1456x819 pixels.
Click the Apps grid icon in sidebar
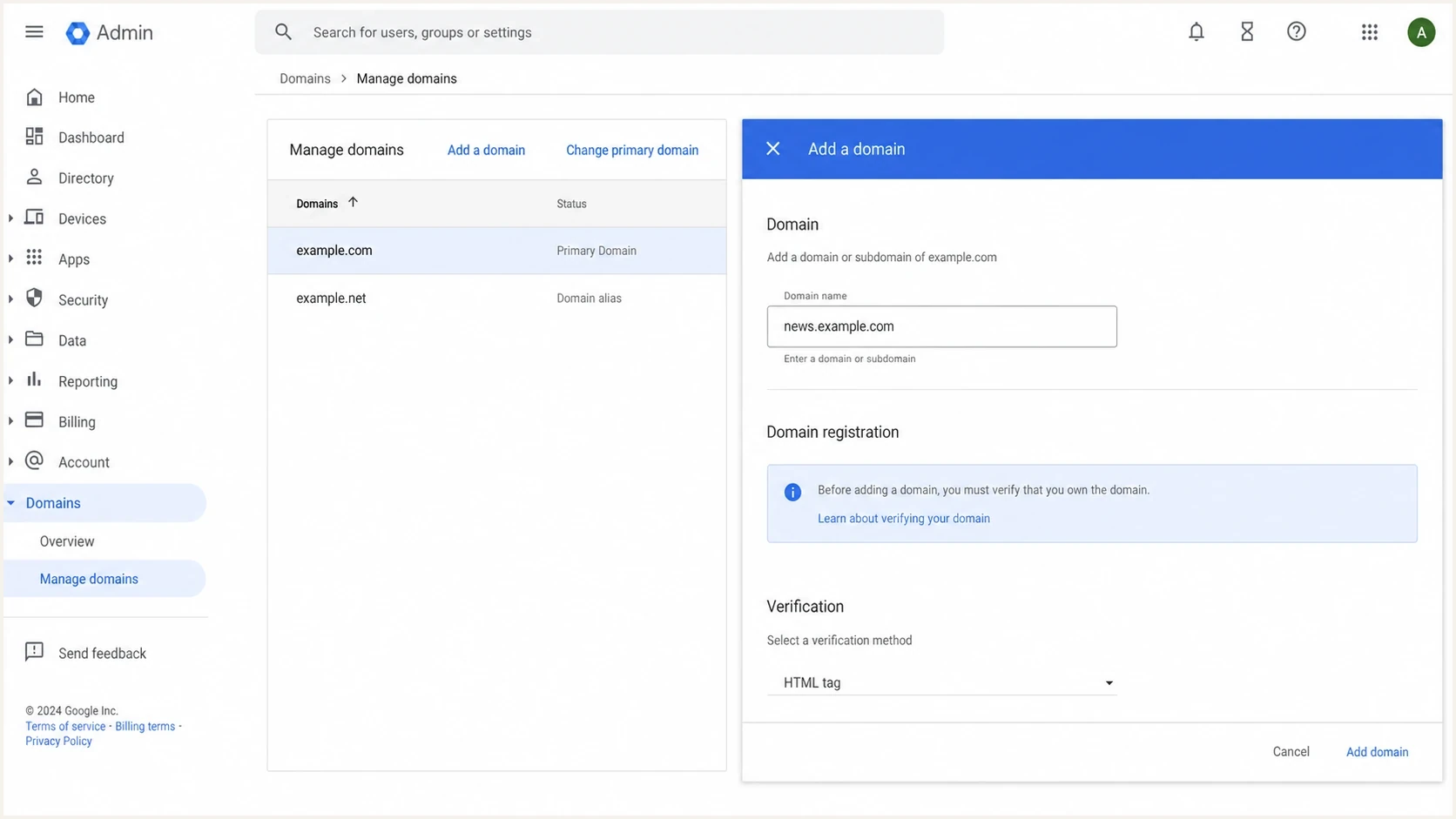tap(34, 258)
